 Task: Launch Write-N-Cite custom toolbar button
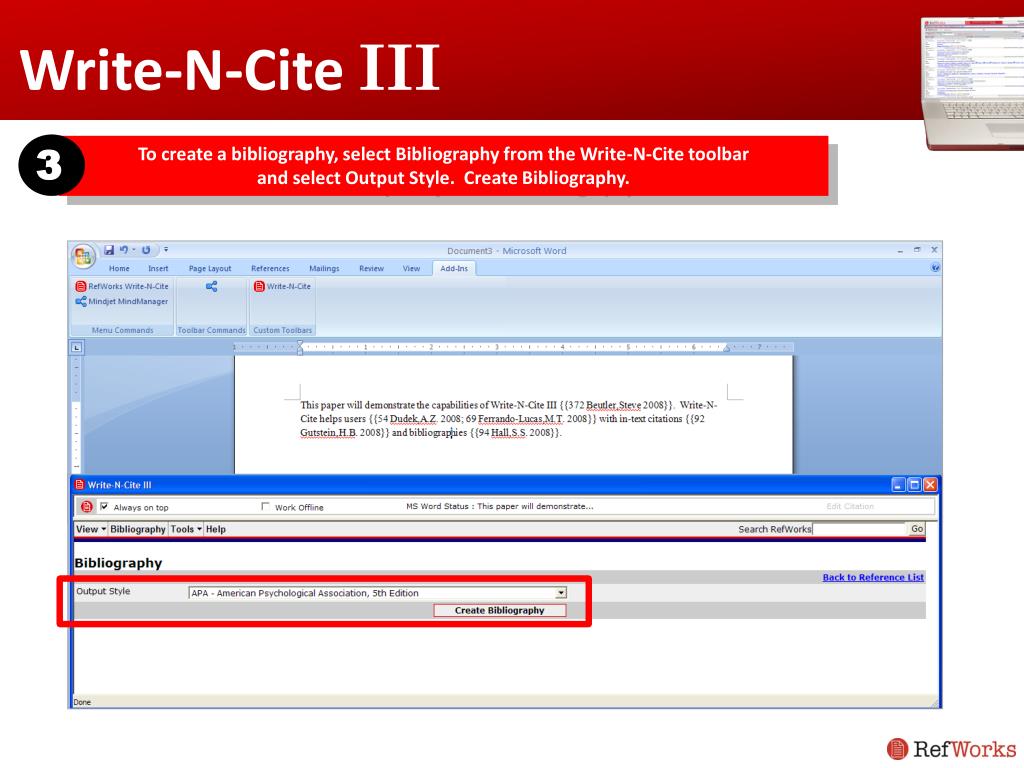click(x=282, y=286)
